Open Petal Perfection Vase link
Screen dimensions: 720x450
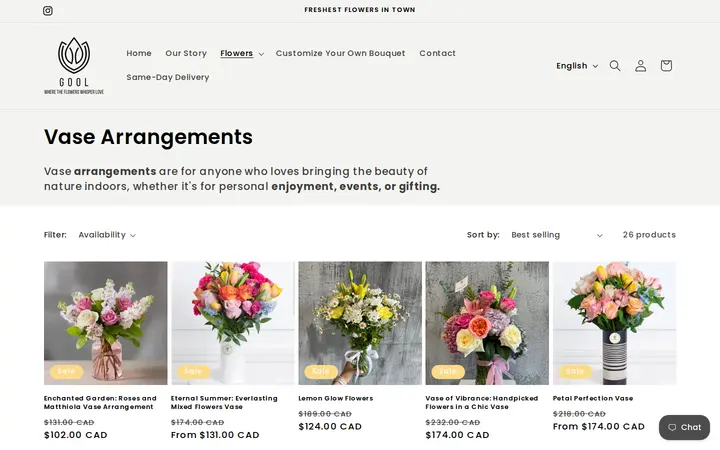(593, 398)
